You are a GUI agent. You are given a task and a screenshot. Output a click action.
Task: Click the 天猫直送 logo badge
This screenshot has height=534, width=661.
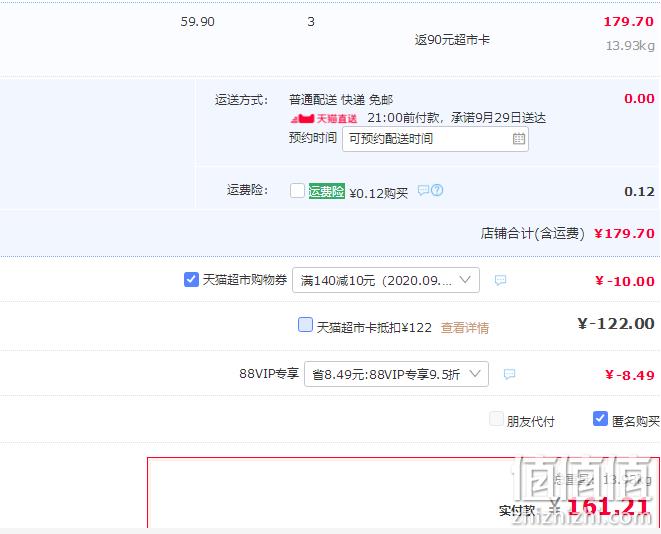pyautogui.click(x=324, y=118)
